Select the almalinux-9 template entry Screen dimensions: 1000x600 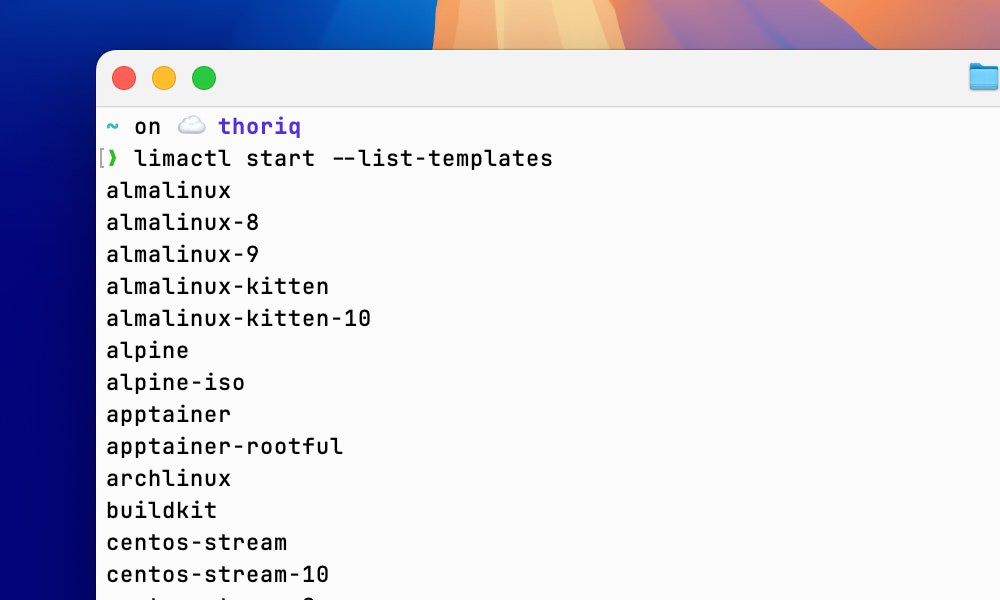[x=181, y=254]
